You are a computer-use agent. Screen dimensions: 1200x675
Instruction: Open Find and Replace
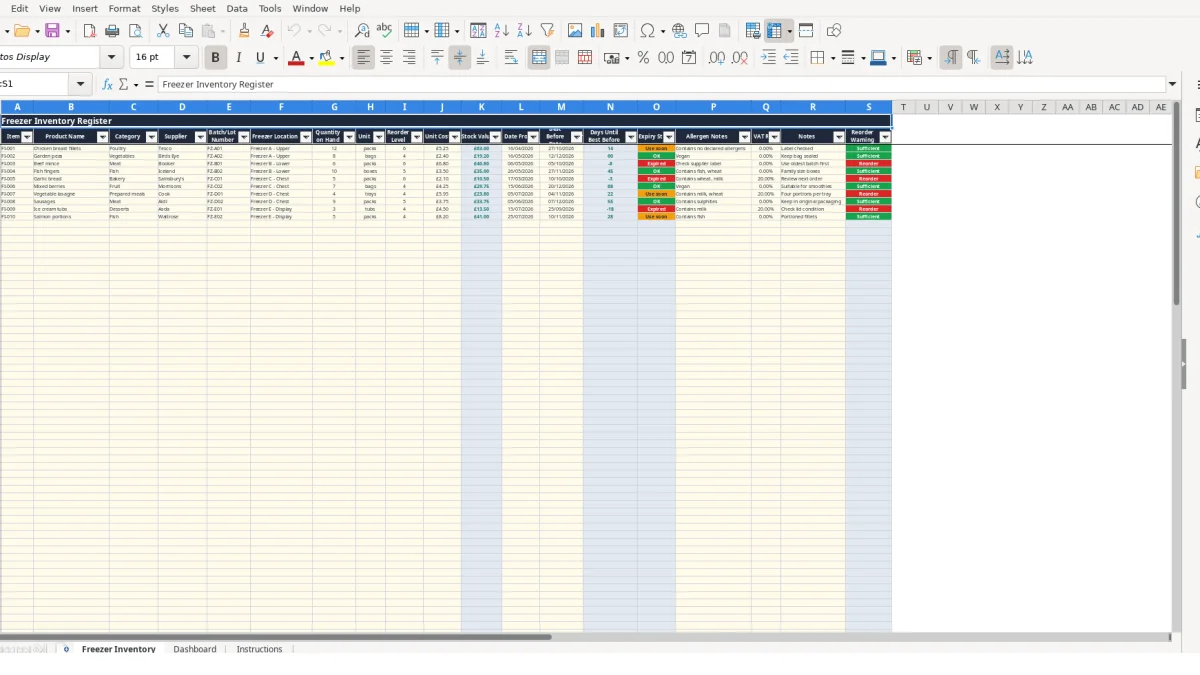[x=362, y=31]
